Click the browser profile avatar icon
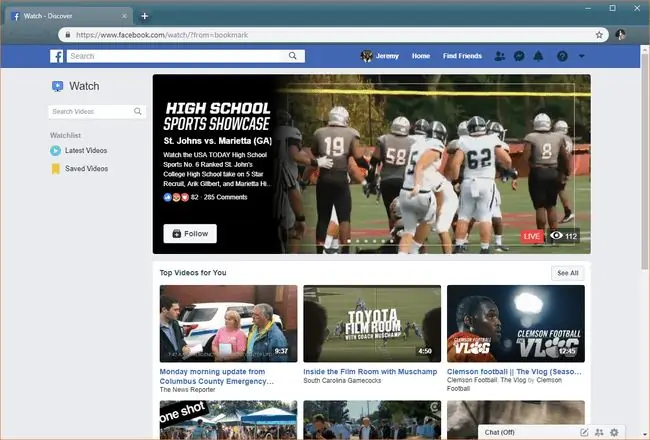 (621, 35)
